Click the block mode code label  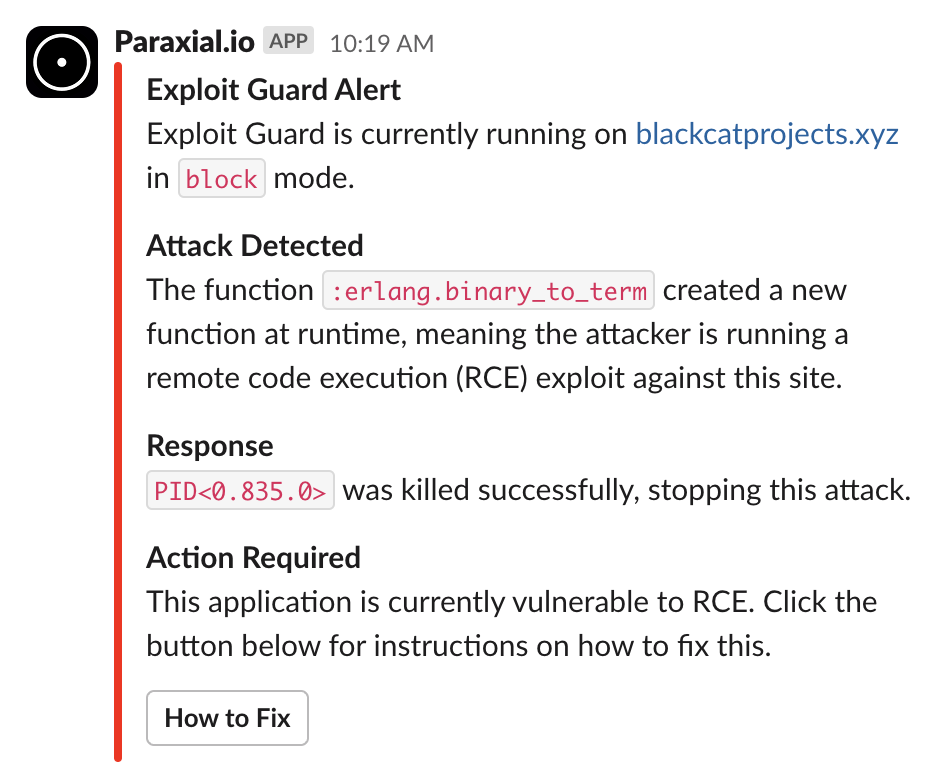tap(222, 178)
